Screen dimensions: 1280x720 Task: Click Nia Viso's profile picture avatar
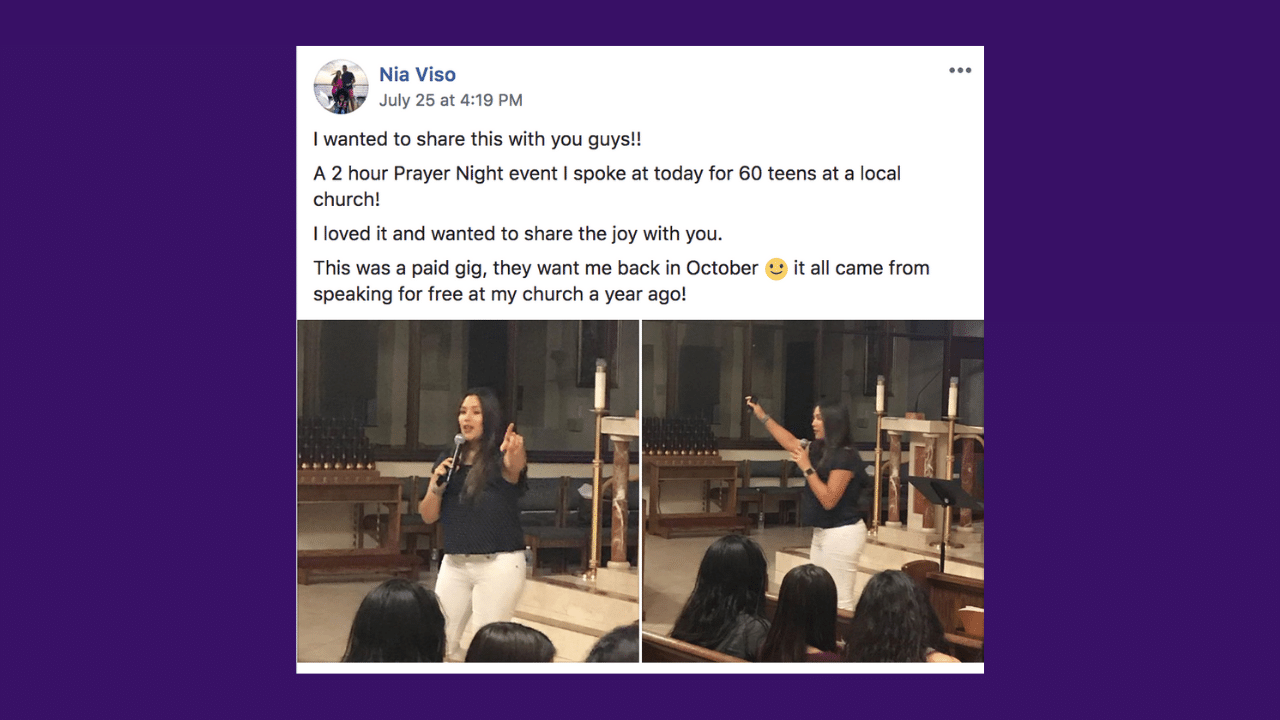coord(341,86)
